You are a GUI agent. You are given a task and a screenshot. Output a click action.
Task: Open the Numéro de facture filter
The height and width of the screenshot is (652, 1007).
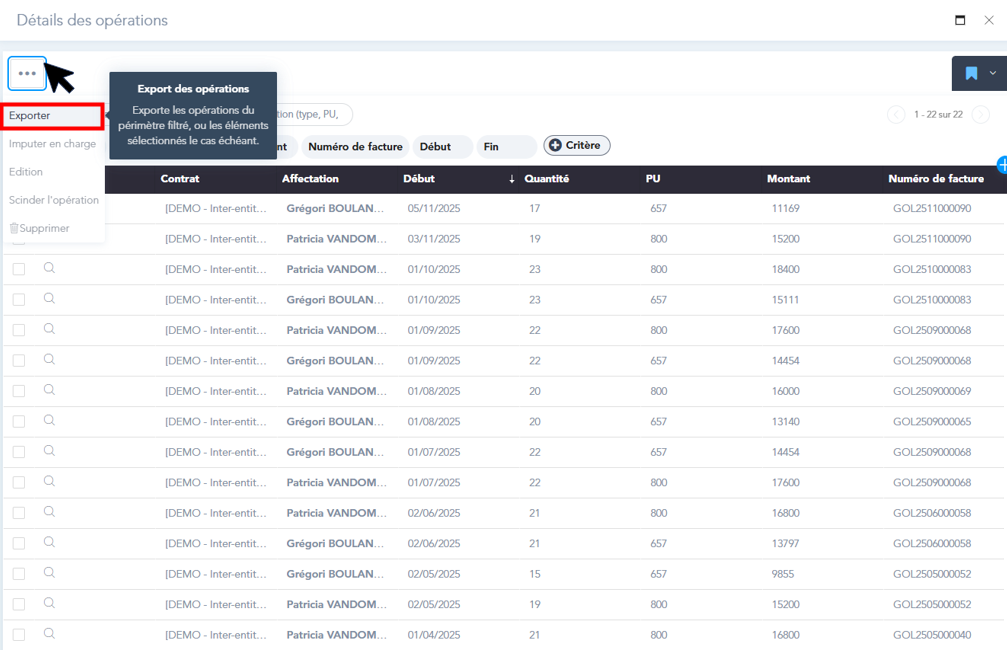pos(355,147)
